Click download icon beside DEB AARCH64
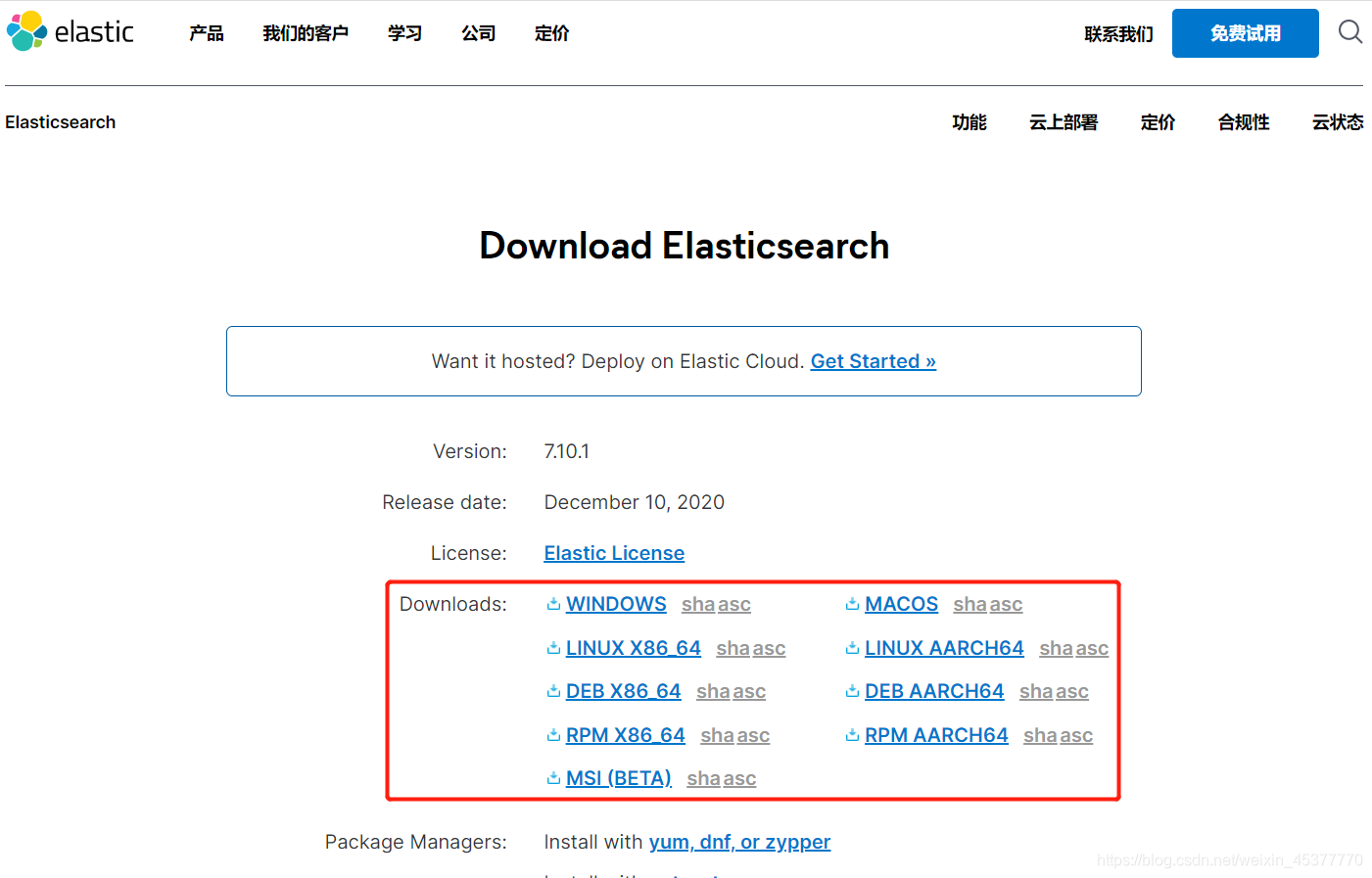This screenshot has height=878, width=1372. (852, 691)
